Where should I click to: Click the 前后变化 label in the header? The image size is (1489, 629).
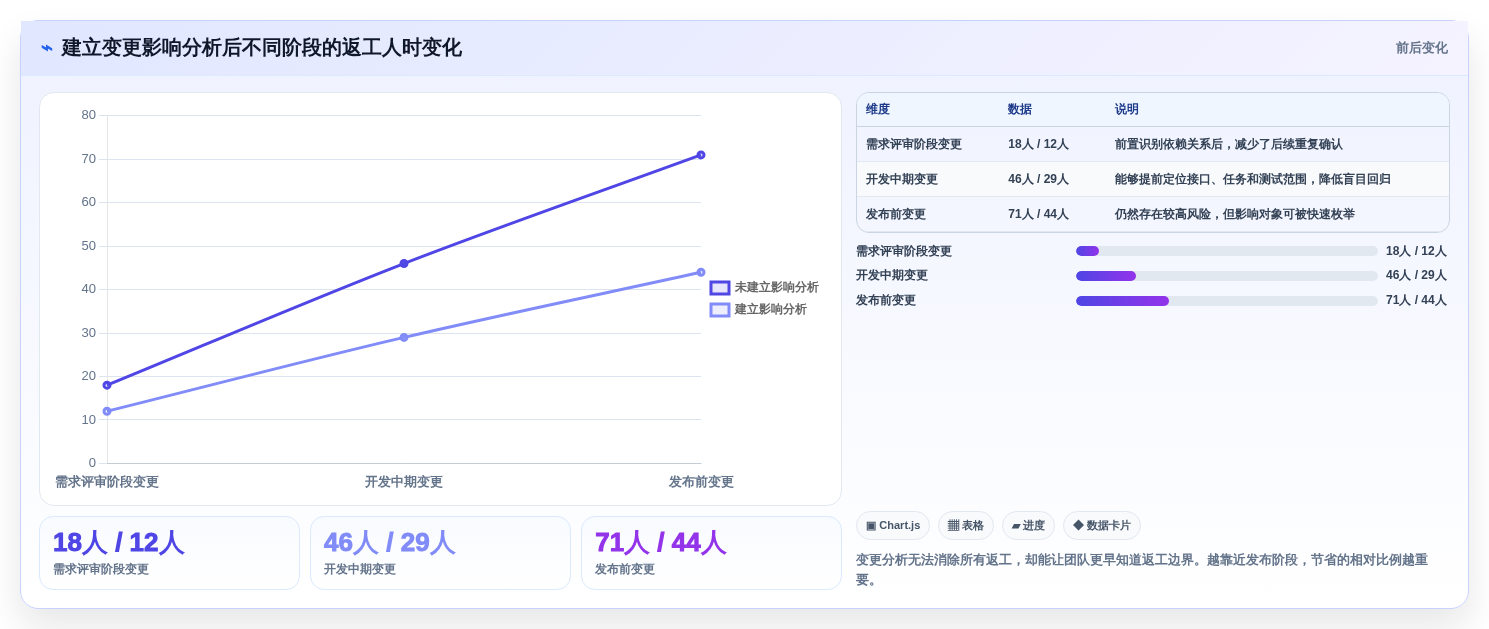1421,48
